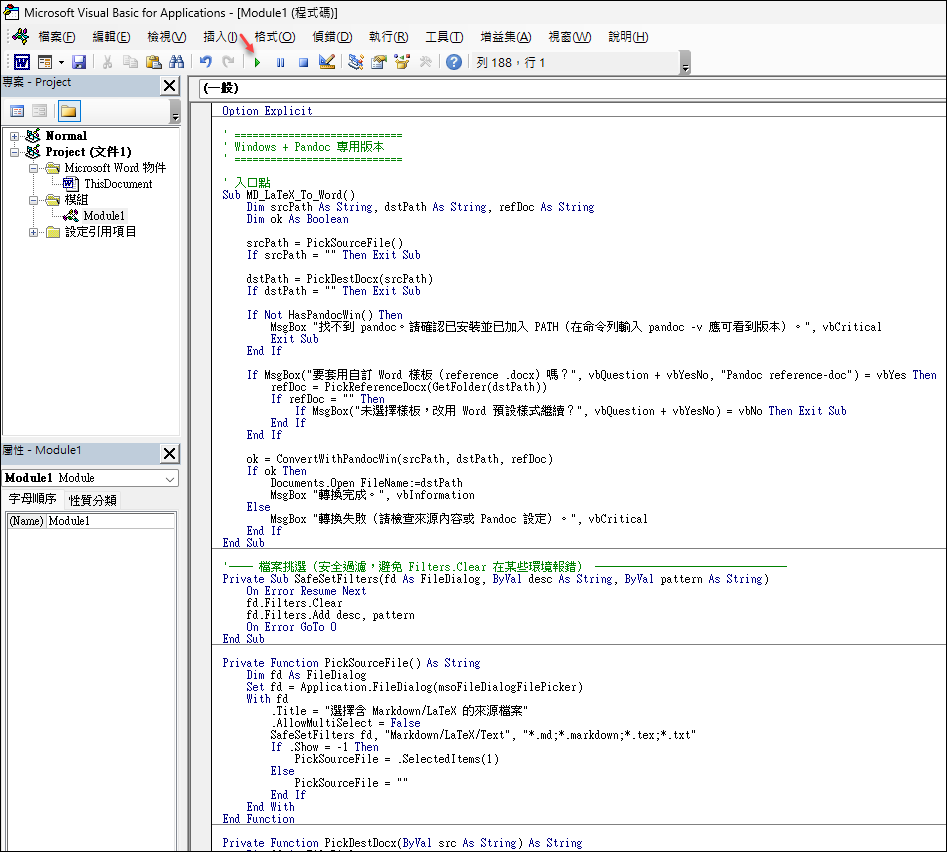The width and height of the screenshot is (947, 852).
Task: Collapse the 模組 folder in project tree
Action: [33, 200]
